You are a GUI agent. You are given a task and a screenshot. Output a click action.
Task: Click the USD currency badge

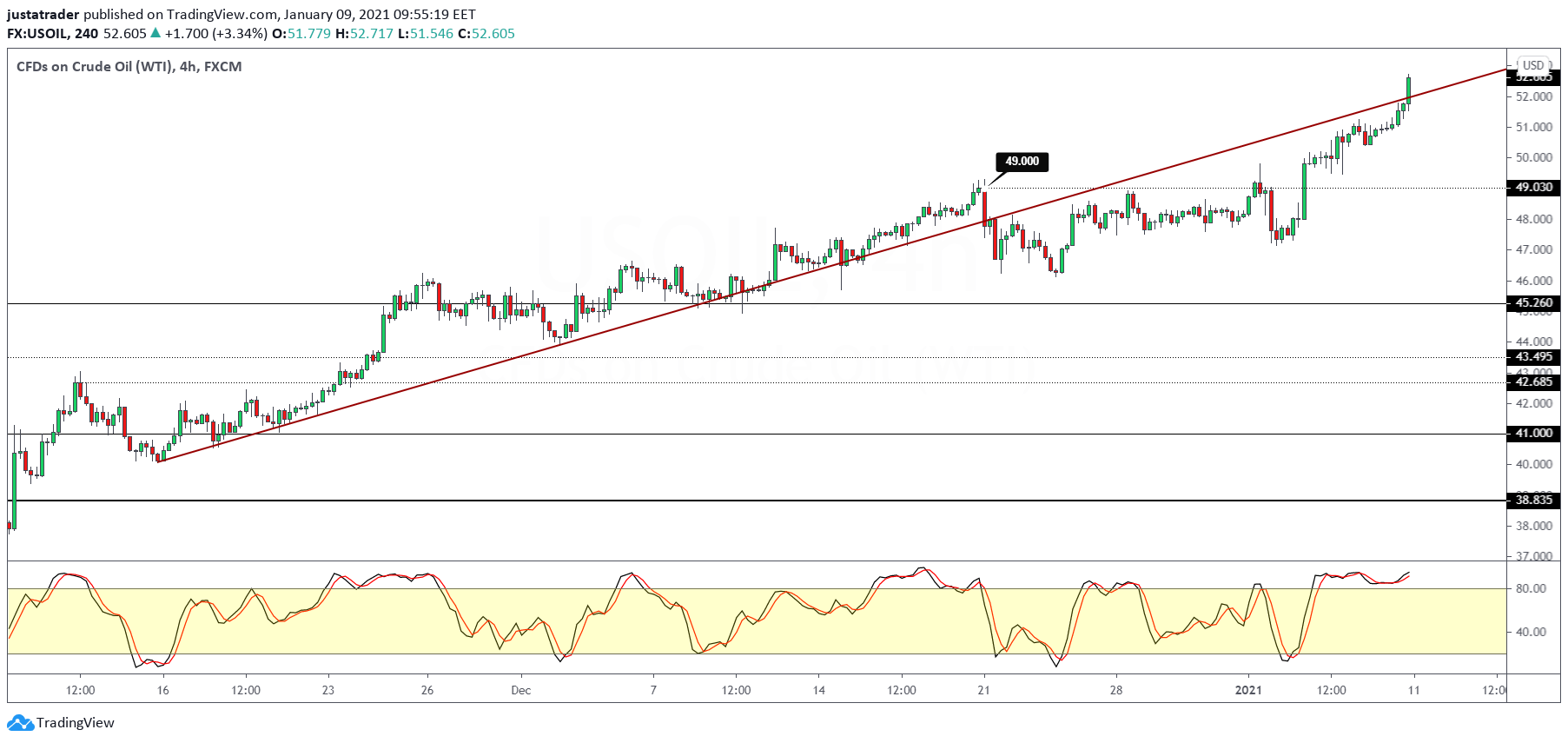tap(1533, 65)
